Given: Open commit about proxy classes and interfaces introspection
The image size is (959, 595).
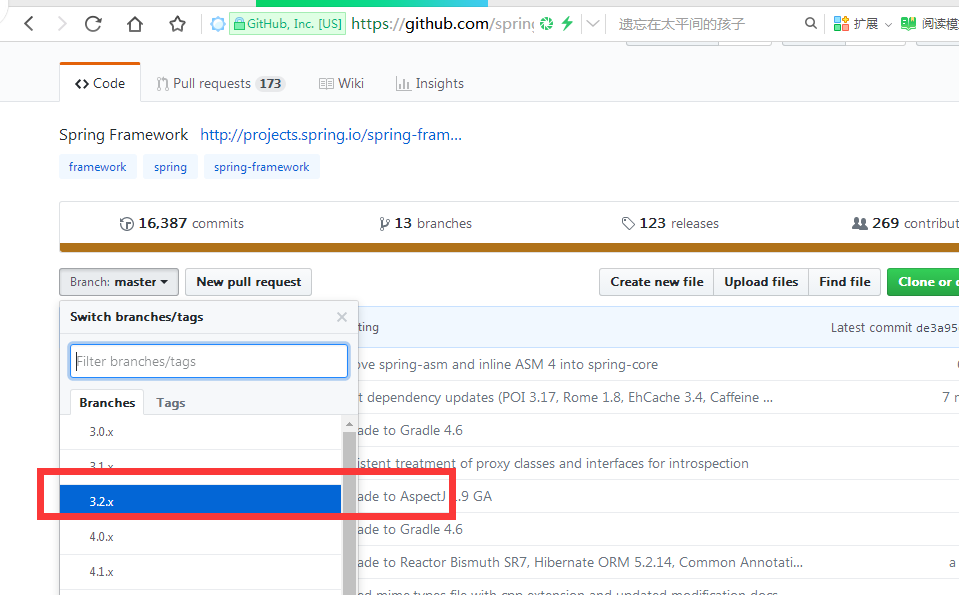Looking at the screenshot, I should pyautogui.click(x=553, y=464).
